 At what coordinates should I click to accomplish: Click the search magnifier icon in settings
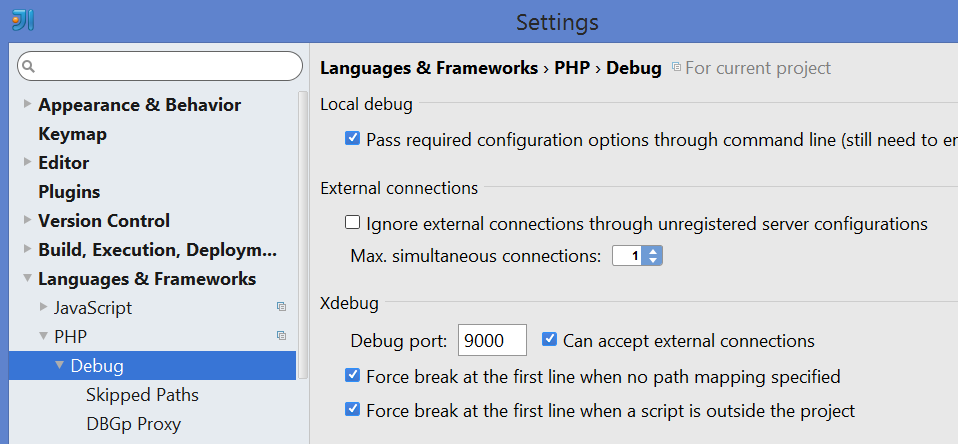[29, 67]
